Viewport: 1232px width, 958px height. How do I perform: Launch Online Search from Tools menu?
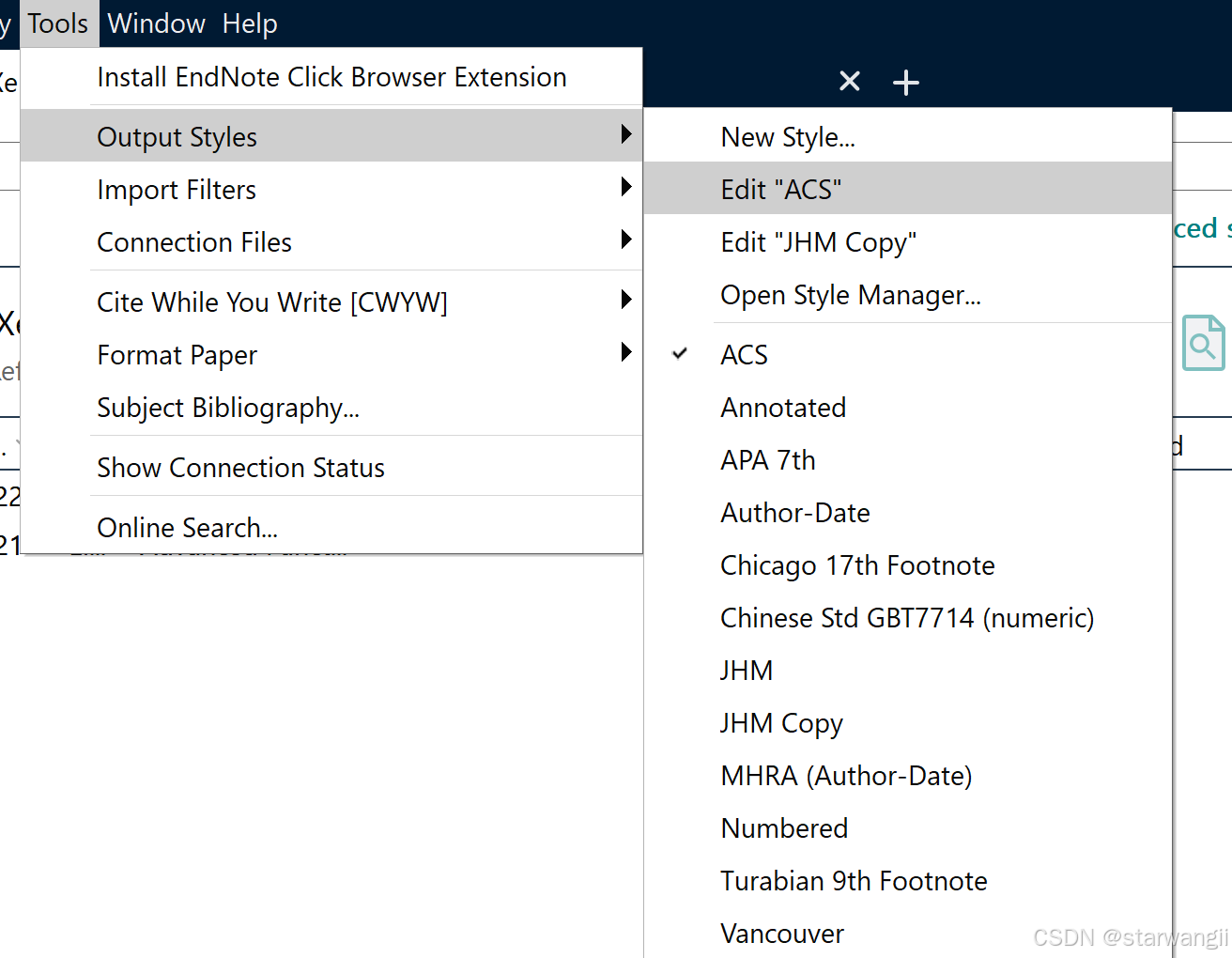point(331,528)
